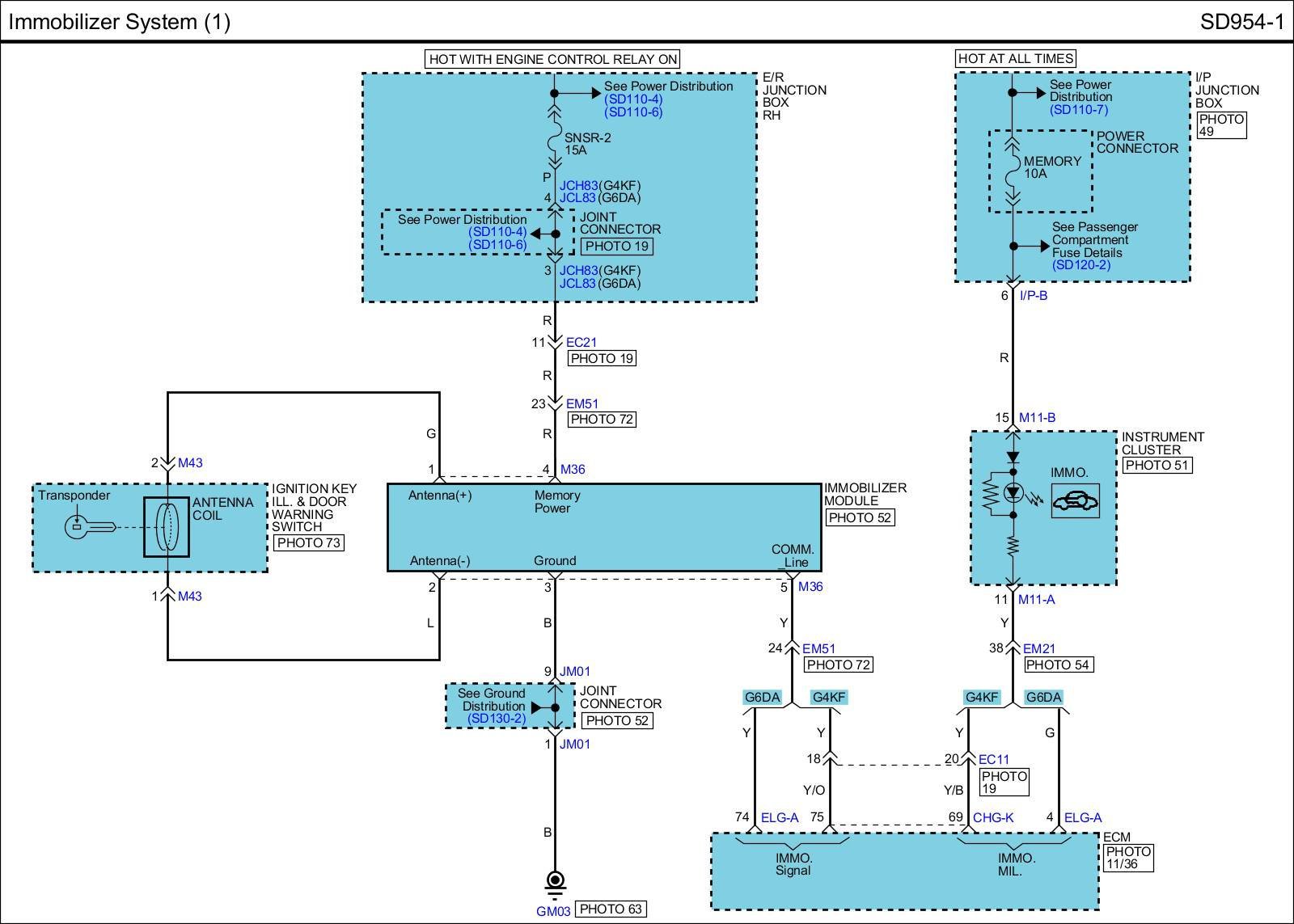The width and height of the screenshot is (1294, 924).
Task: Click the transponder key icon
Action: point(87,527)
